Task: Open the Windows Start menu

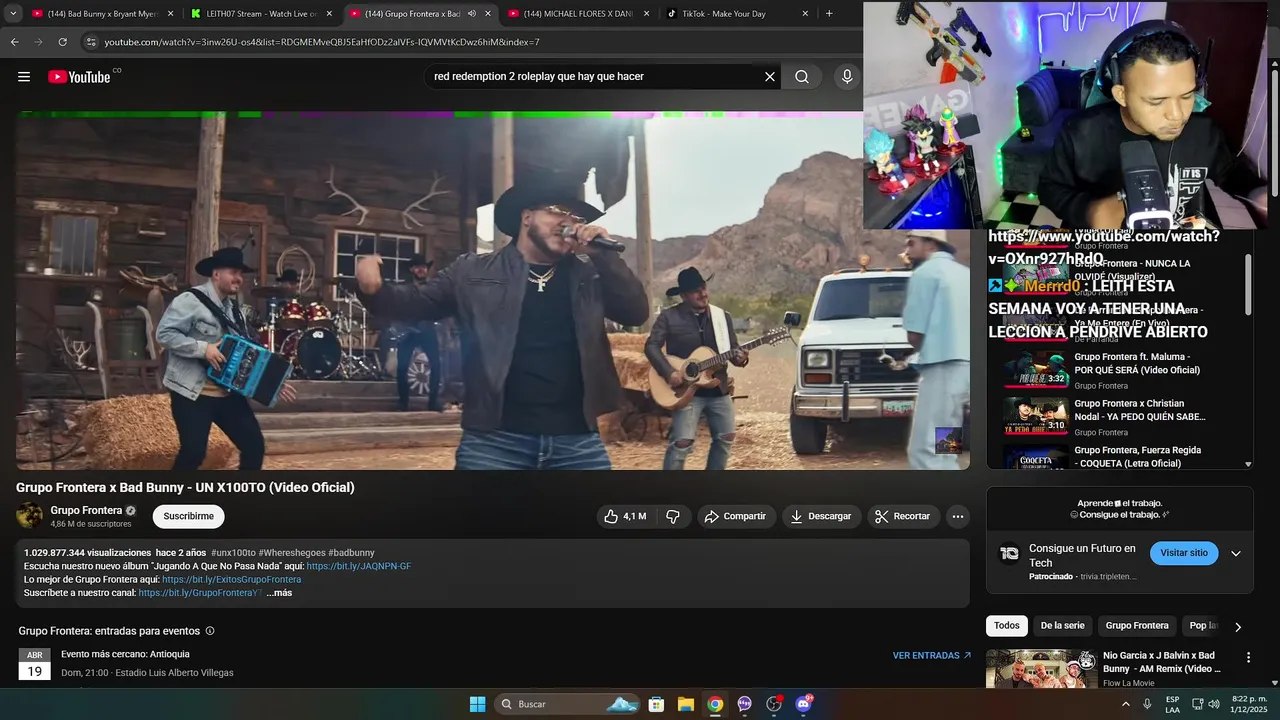Action: tap(478, 704)
